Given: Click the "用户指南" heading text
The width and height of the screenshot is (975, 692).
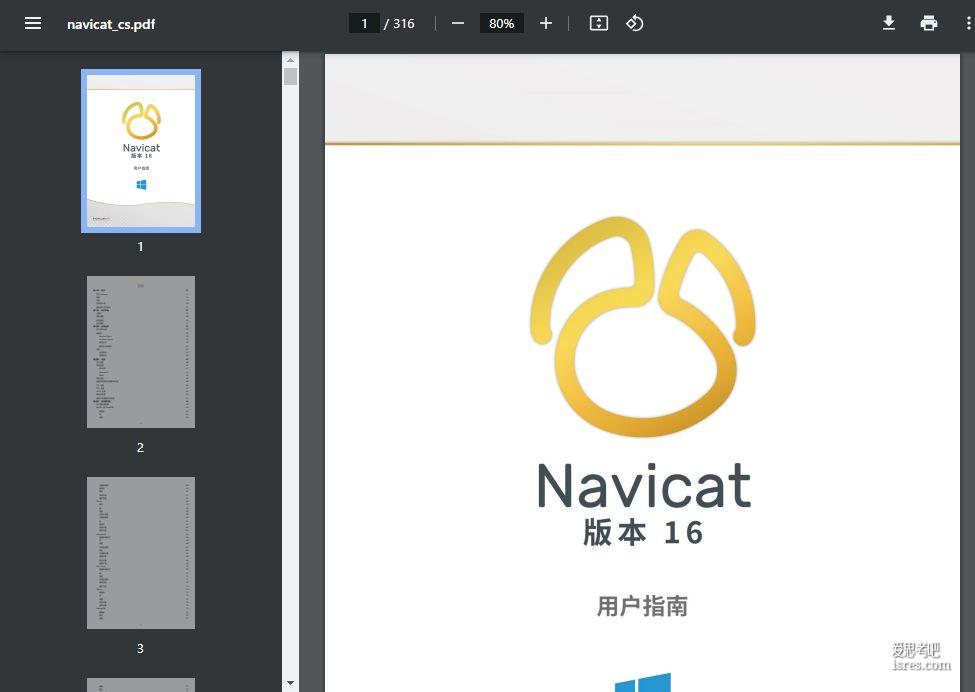Looking at the screenshot, I should (x=642, y=606).
